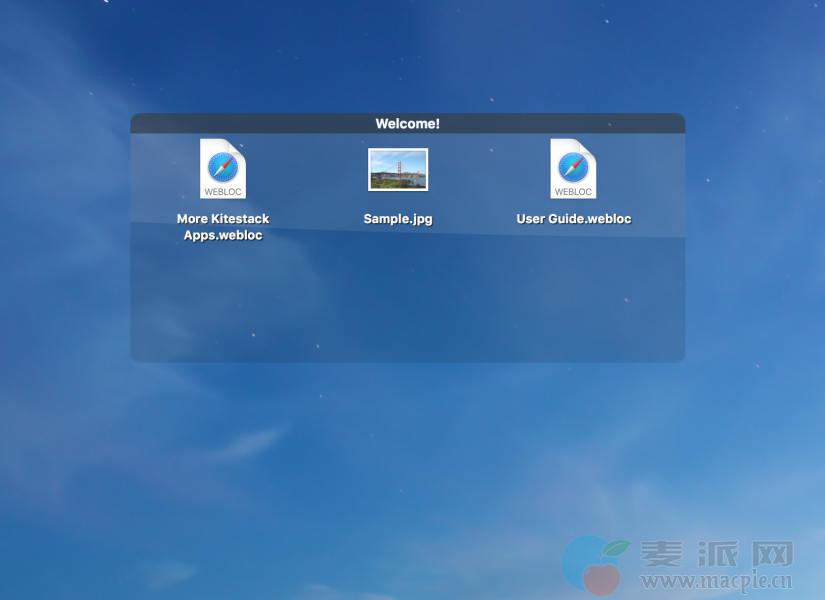Image resolution: width=825 pixels, height=600 pixels.
Task: Select the "Sample.jpg" filename label
Action: (398, 219)
